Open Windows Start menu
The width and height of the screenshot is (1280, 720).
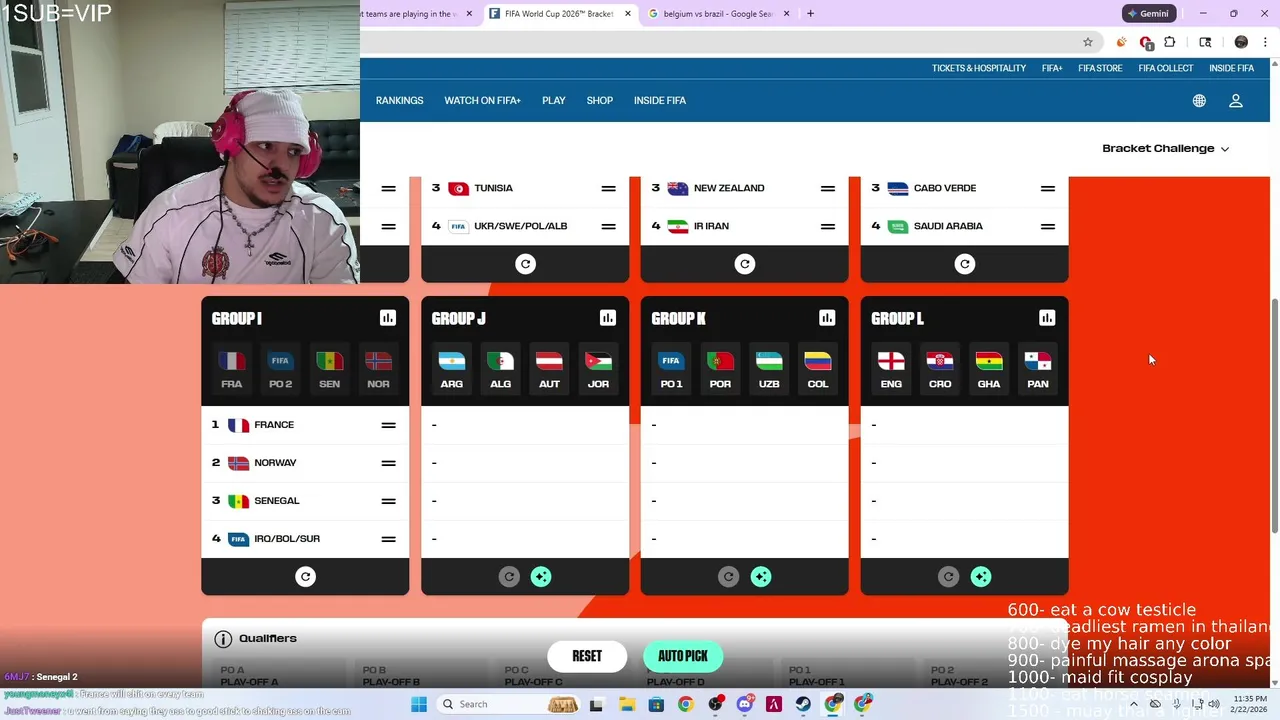click(419, 704)
